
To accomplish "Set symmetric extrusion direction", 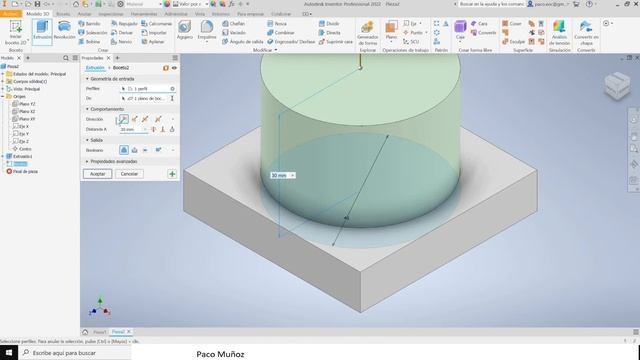I will [145, 119].
